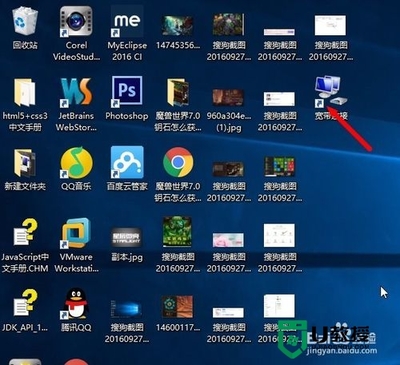The width and height of the screenshot is (400, 365).
Task: Open the MyEclipse 2016 CI shortcut
Action: click(127, 22)
